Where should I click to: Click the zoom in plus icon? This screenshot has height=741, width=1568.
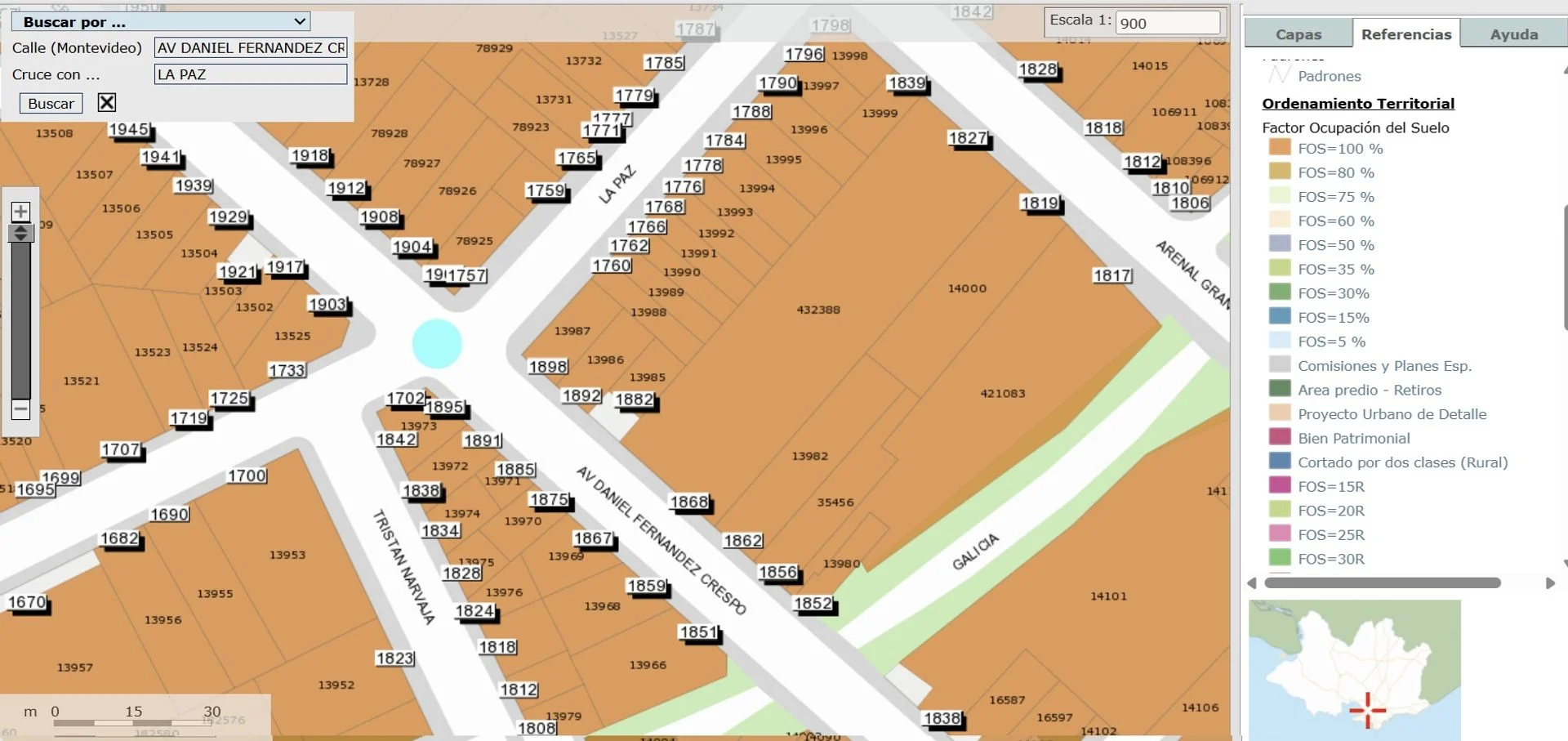tap(20, 212)
